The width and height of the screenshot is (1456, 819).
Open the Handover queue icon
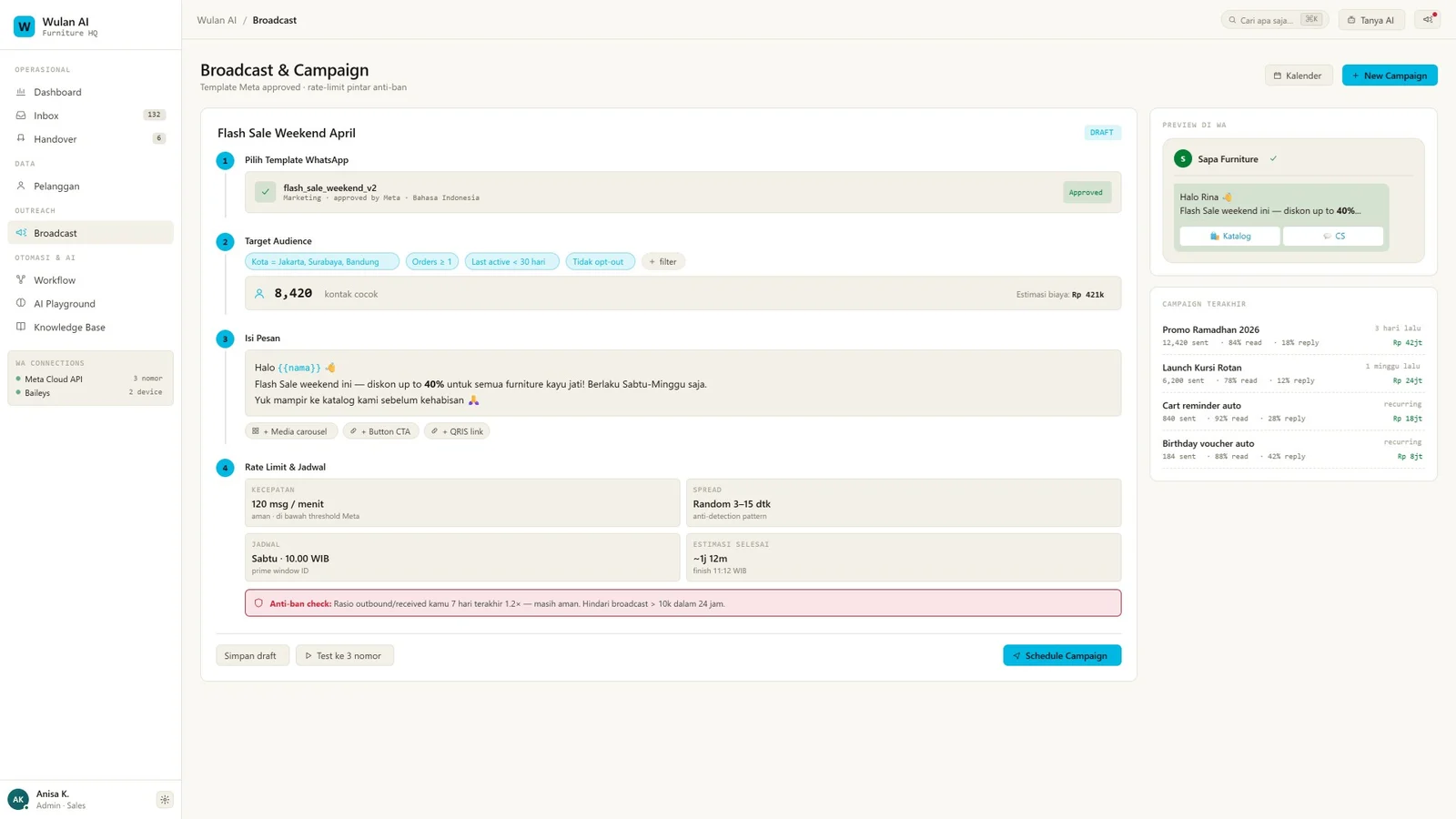point(21,138)
